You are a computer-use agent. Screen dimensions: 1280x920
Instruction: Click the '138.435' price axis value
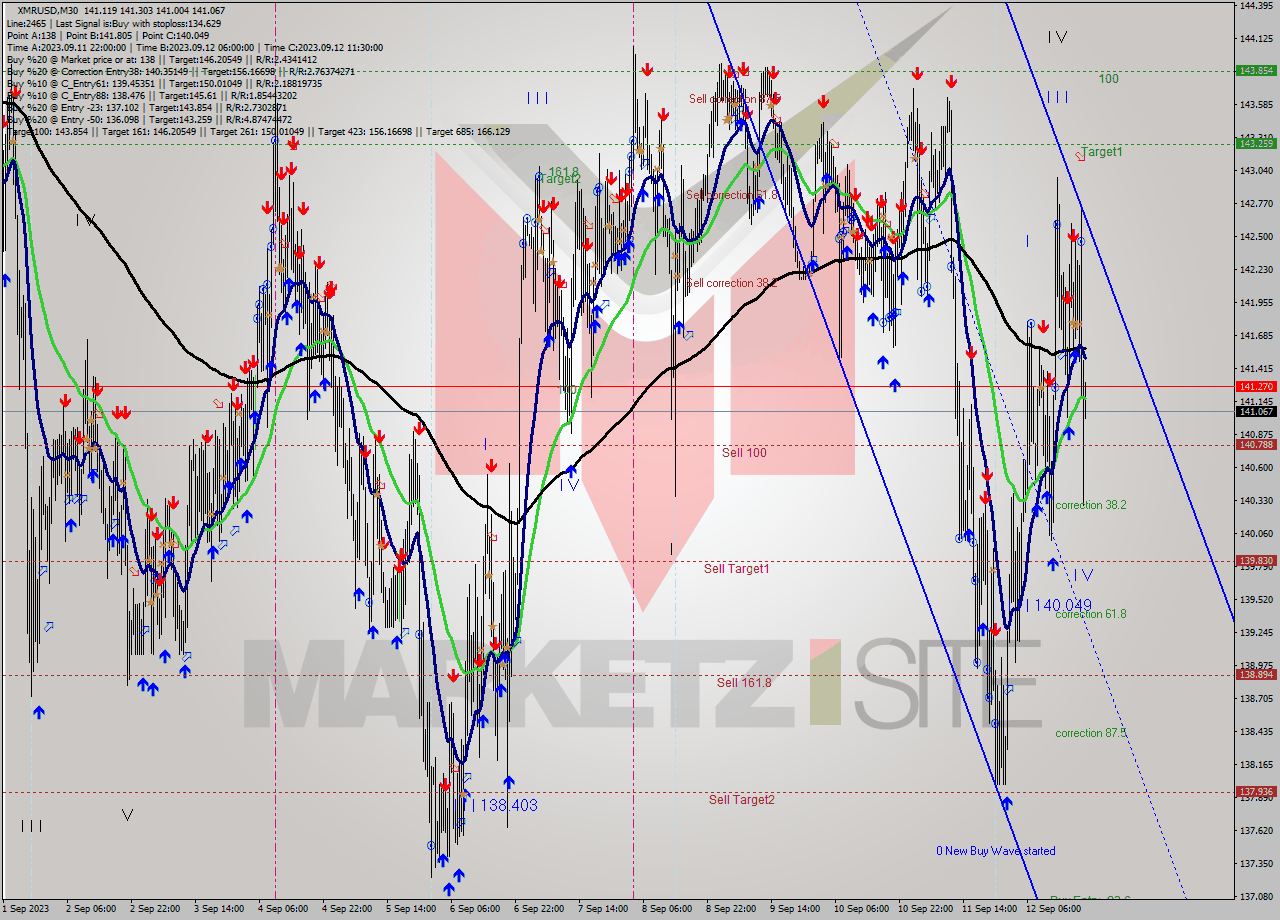pos(1255,732)
